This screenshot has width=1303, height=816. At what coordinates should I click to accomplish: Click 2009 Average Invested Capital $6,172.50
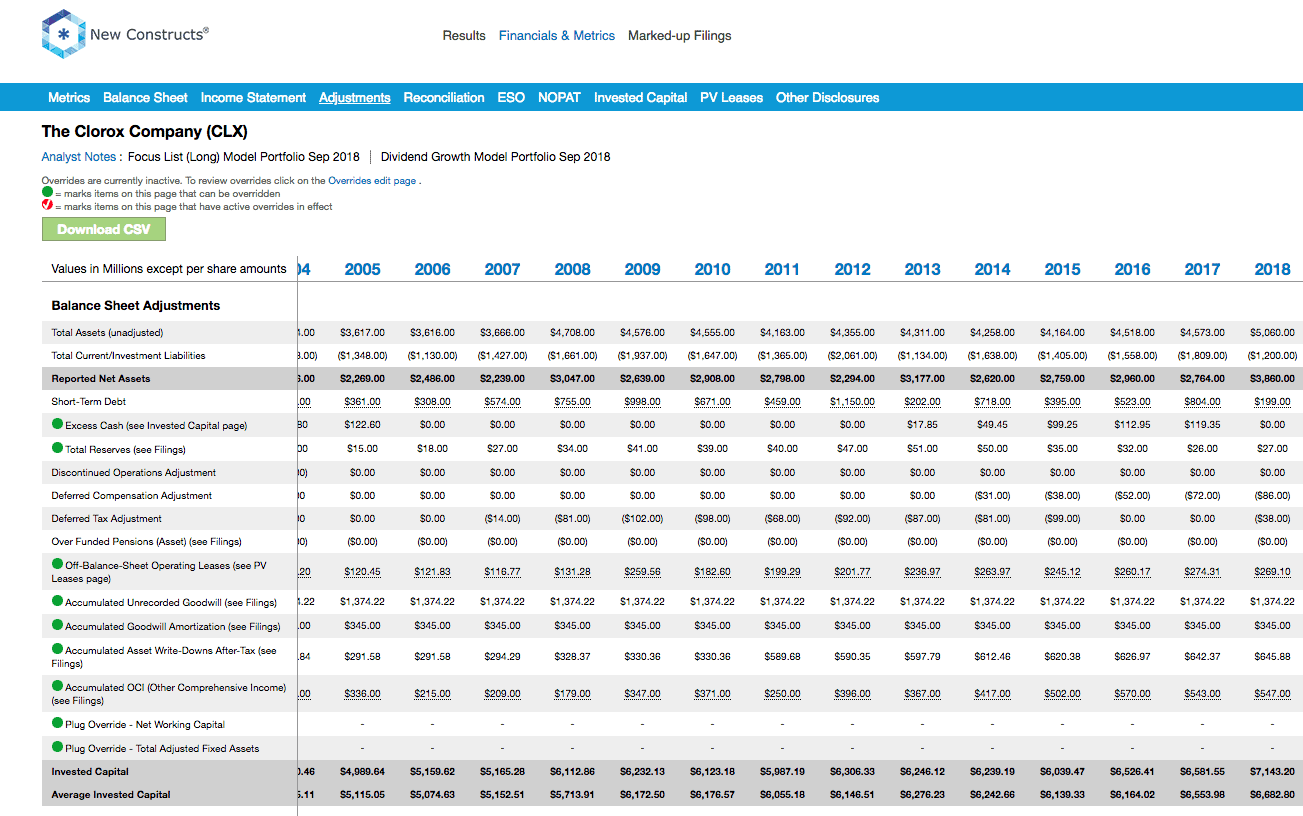pos(643,795)
